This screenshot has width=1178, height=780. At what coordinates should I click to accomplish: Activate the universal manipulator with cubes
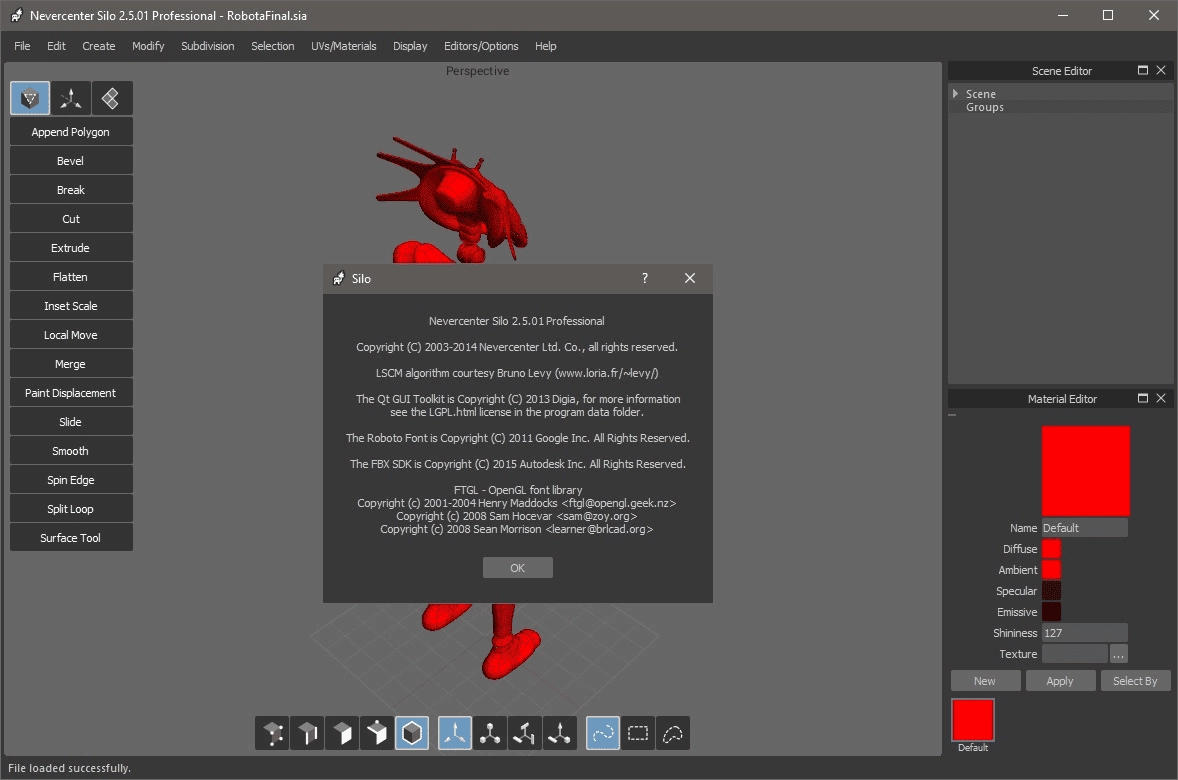(490, 733)
